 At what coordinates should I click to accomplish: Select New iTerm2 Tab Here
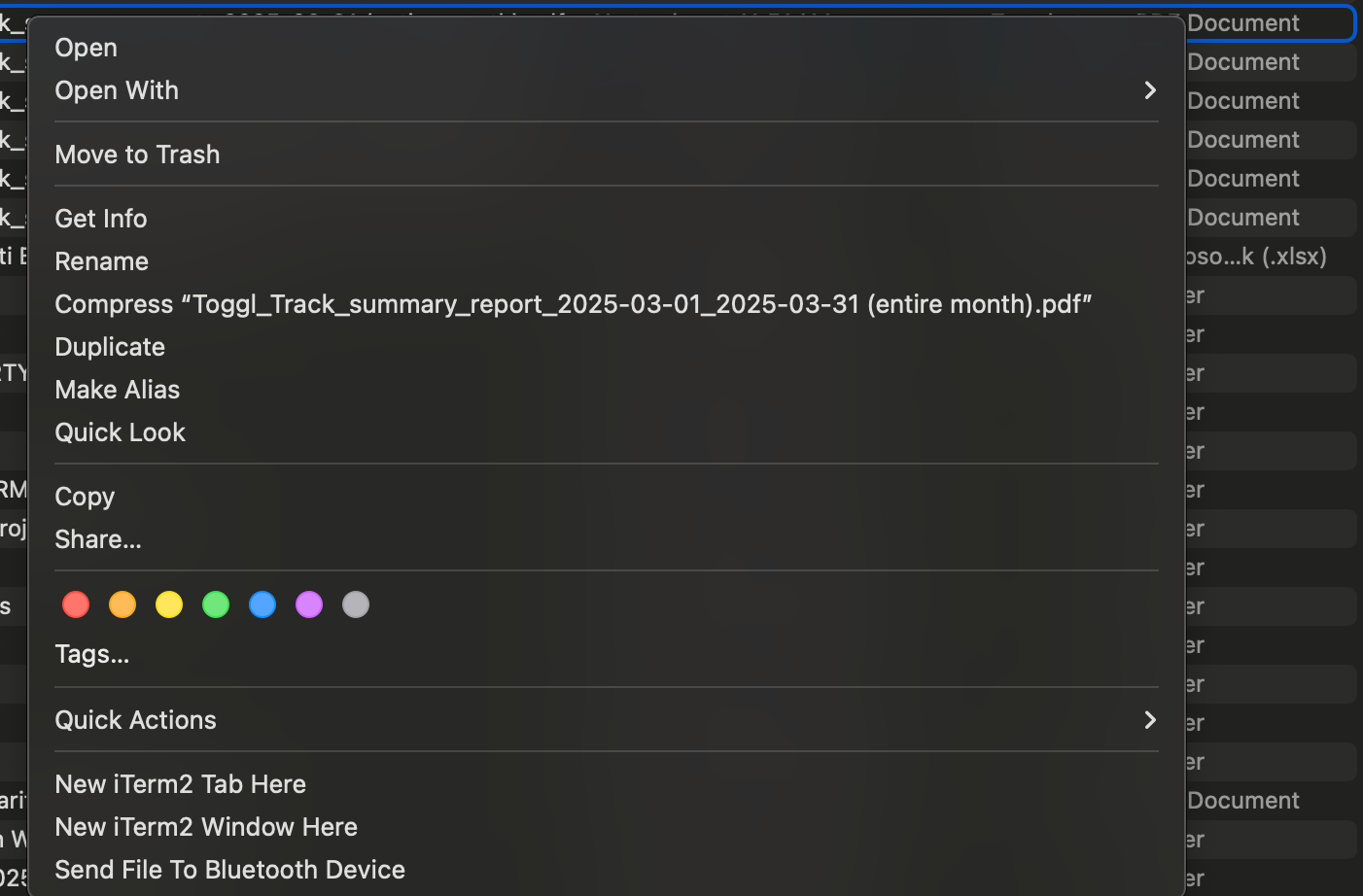pos(607,784)
